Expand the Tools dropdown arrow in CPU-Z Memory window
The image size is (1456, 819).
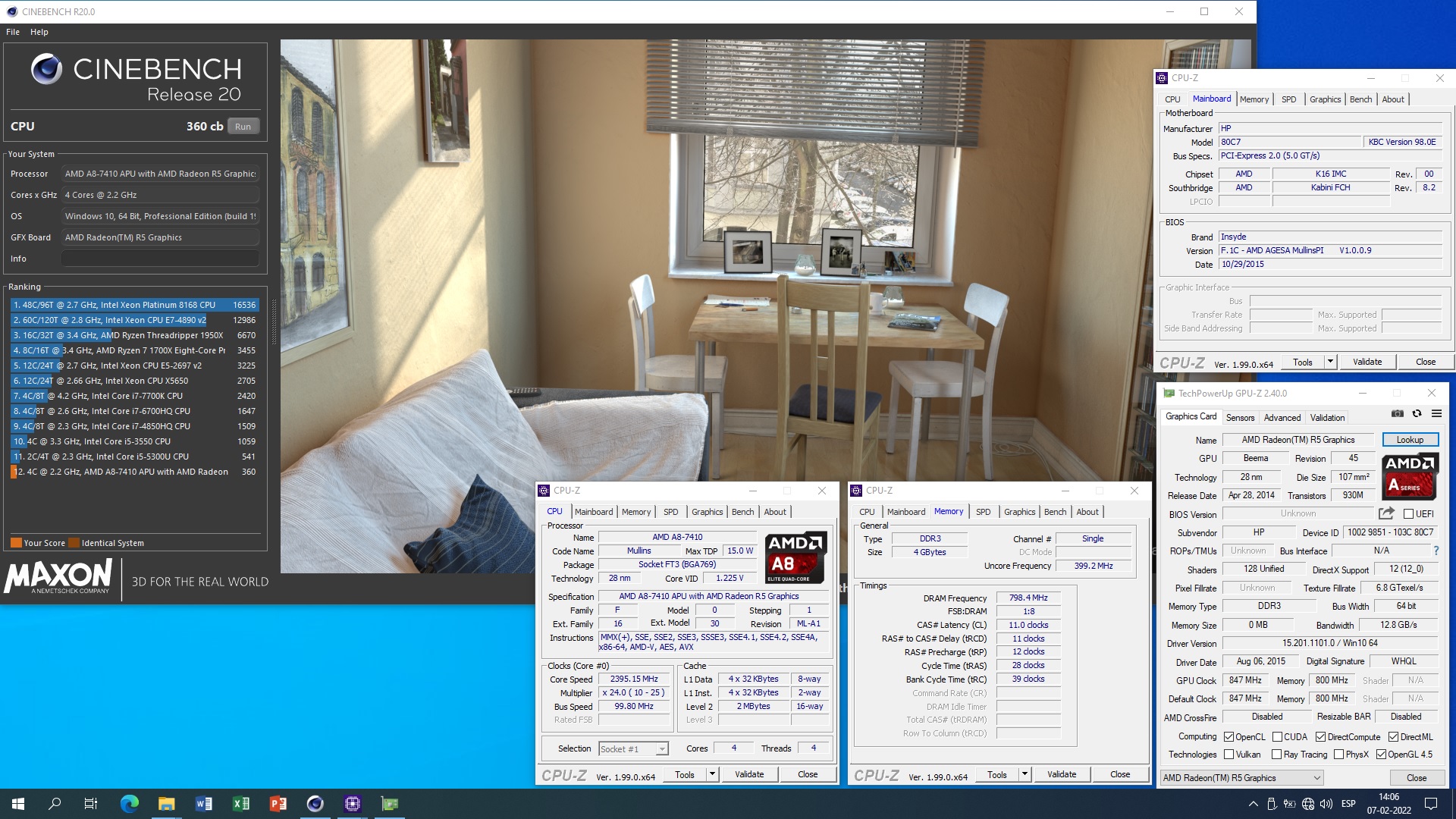point(1025,774)
